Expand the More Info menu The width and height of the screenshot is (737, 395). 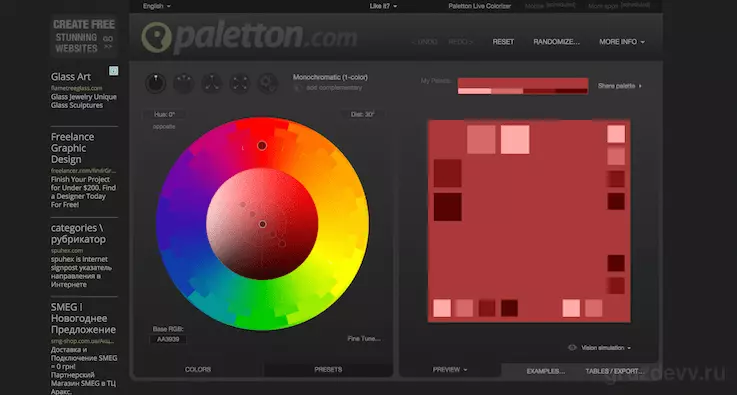coord(622,42)
